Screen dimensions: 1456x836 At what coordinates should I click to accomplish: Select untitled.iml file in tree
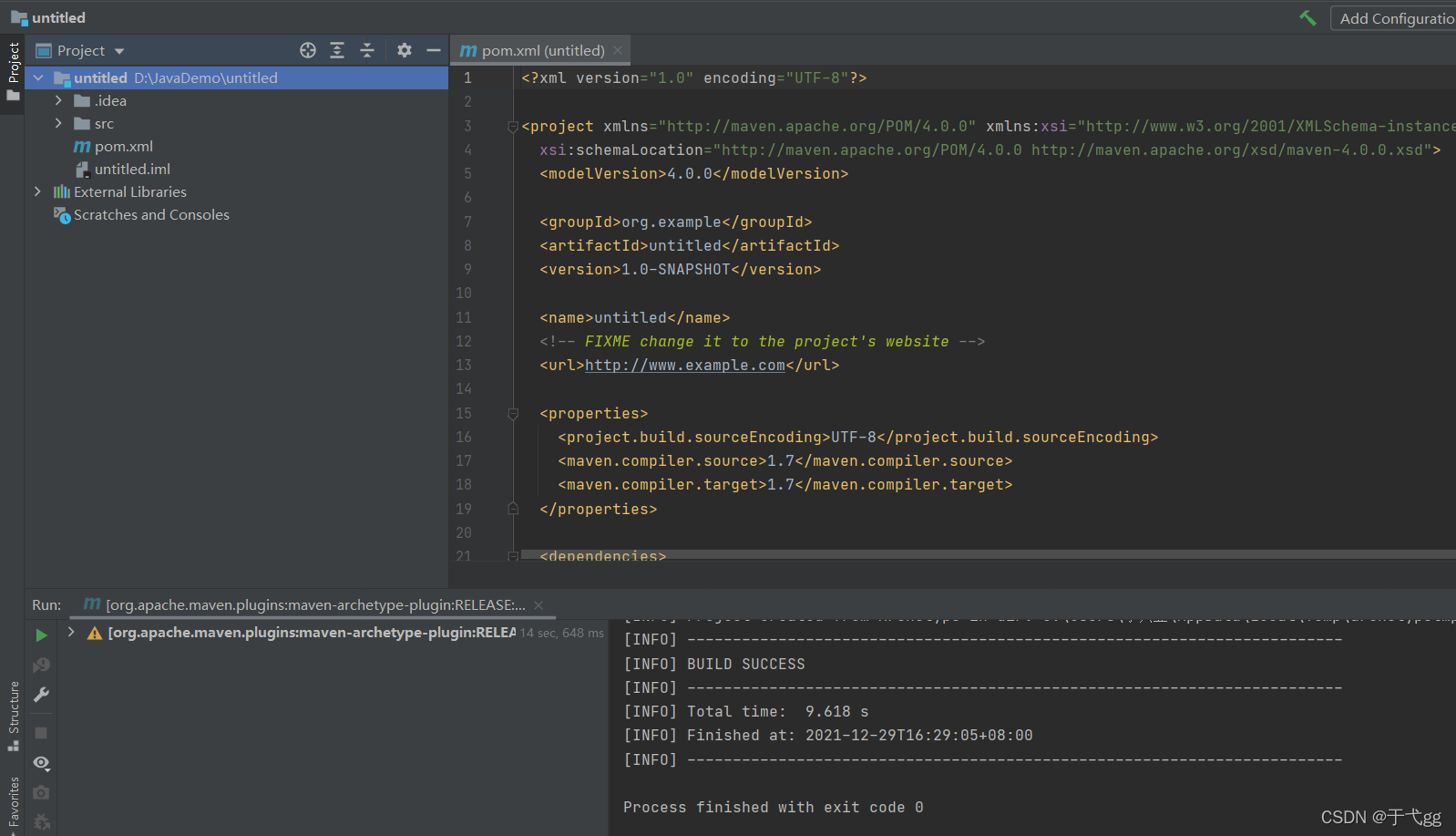[132, 169]
